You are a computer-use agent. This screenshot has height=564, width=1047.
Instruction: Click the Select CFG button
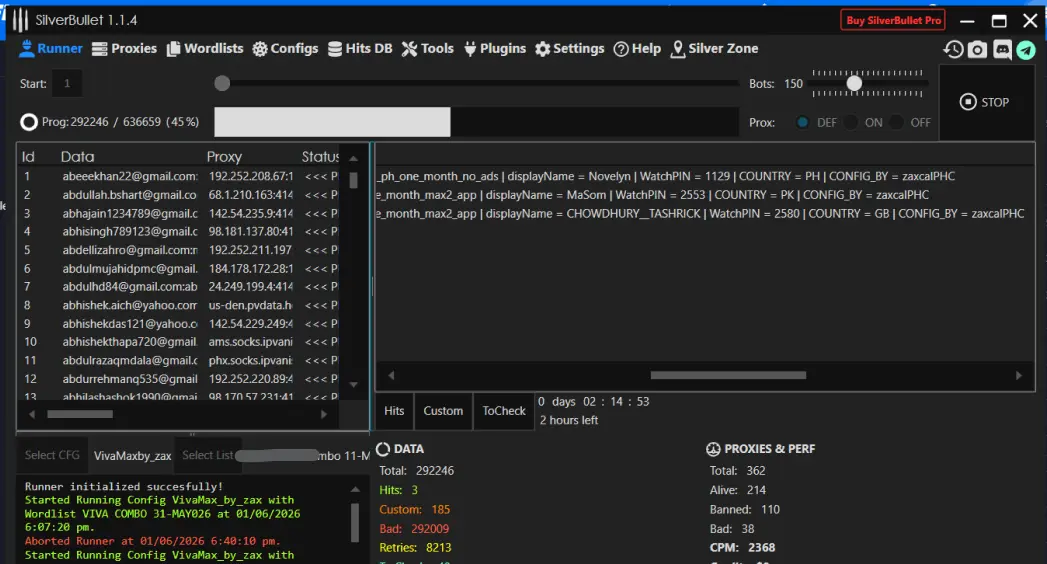point(52,455)
